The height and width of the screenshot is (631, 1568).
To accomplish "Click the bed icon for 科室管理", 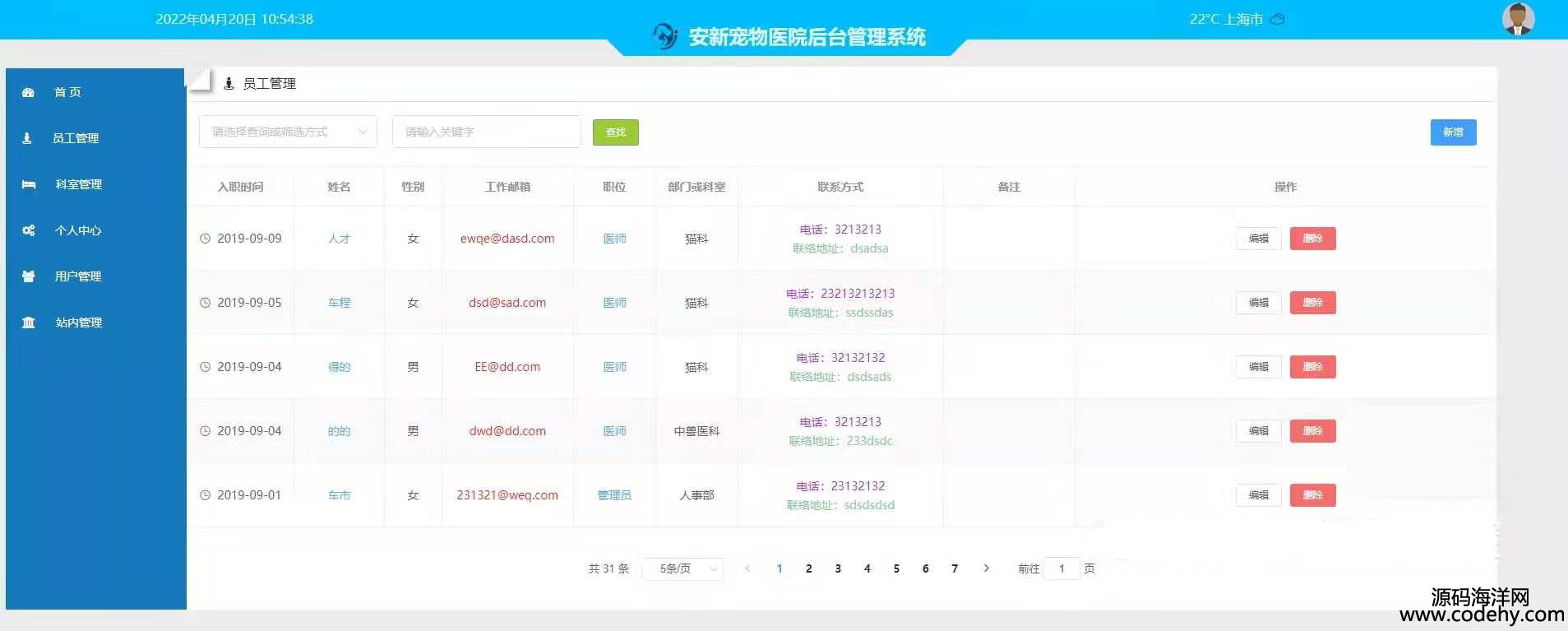I will 29,184.
